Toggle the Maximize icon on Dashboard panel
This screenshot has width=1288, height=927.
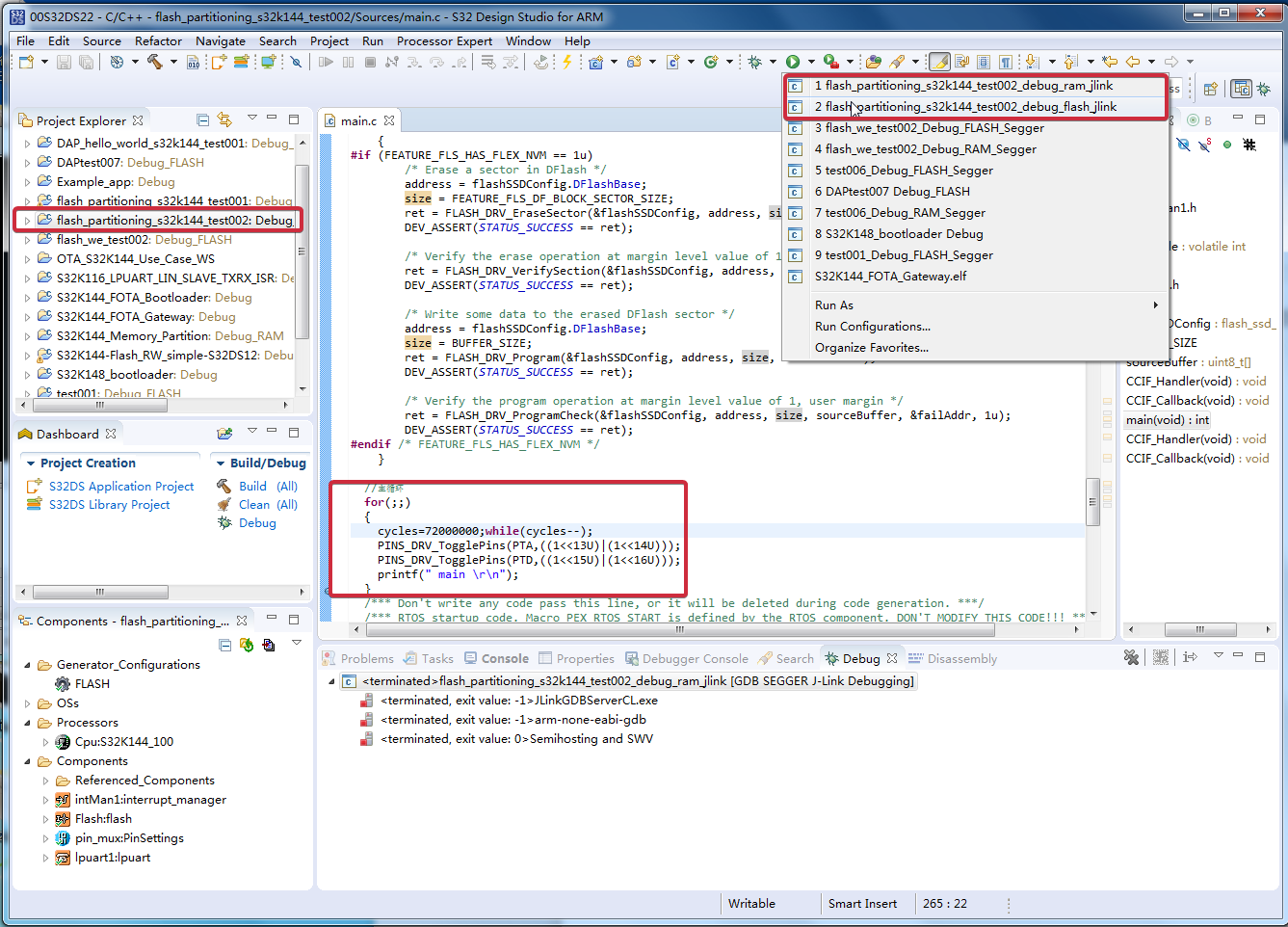coord(294,433)
